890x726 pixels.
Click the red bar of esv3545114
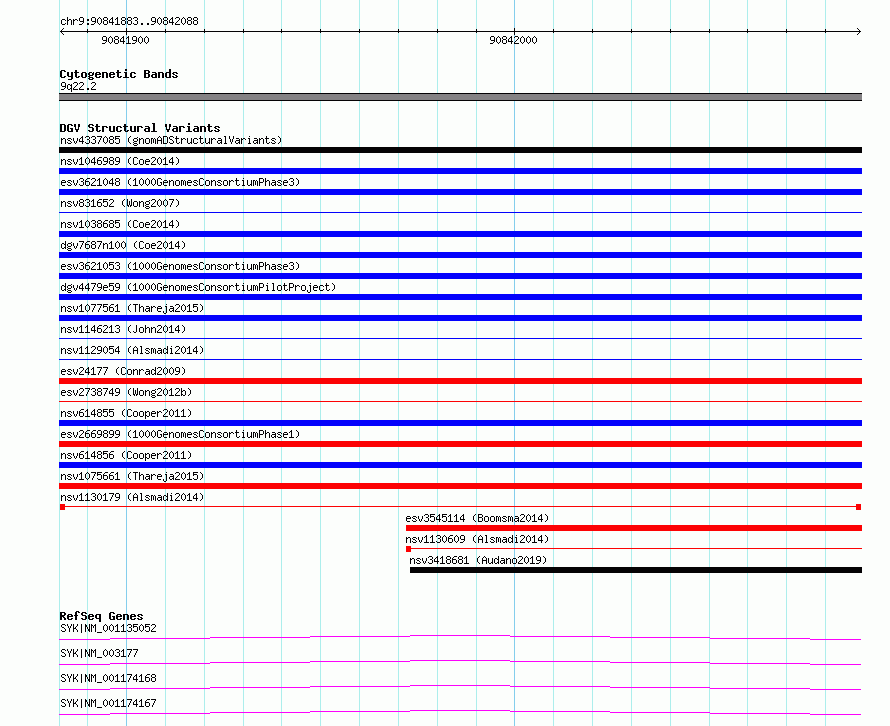click(x=634, y=528)
